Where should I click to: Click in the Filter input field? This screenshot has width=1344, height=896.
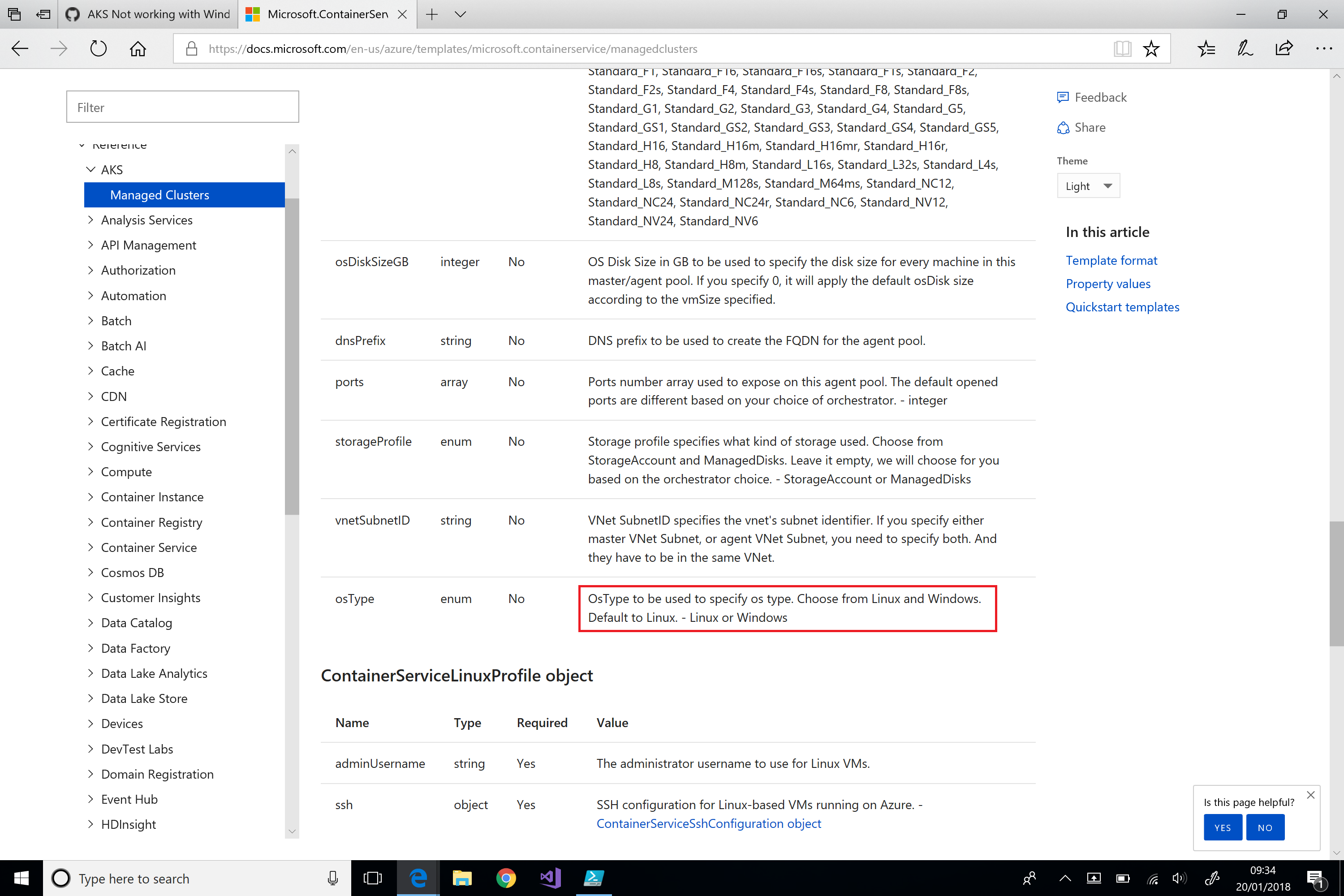coord(182,107)
